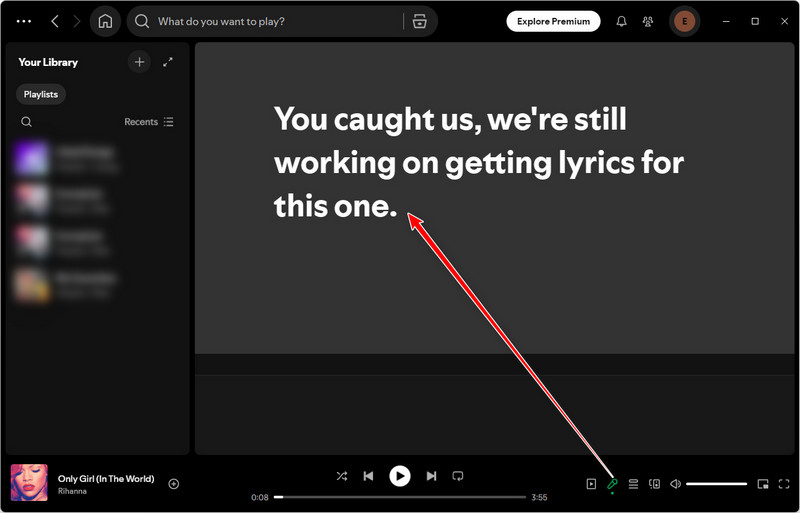This screenshot has height=513, width=800.
Task: Click the Rihanna artist link
Action: coord(72,491)
